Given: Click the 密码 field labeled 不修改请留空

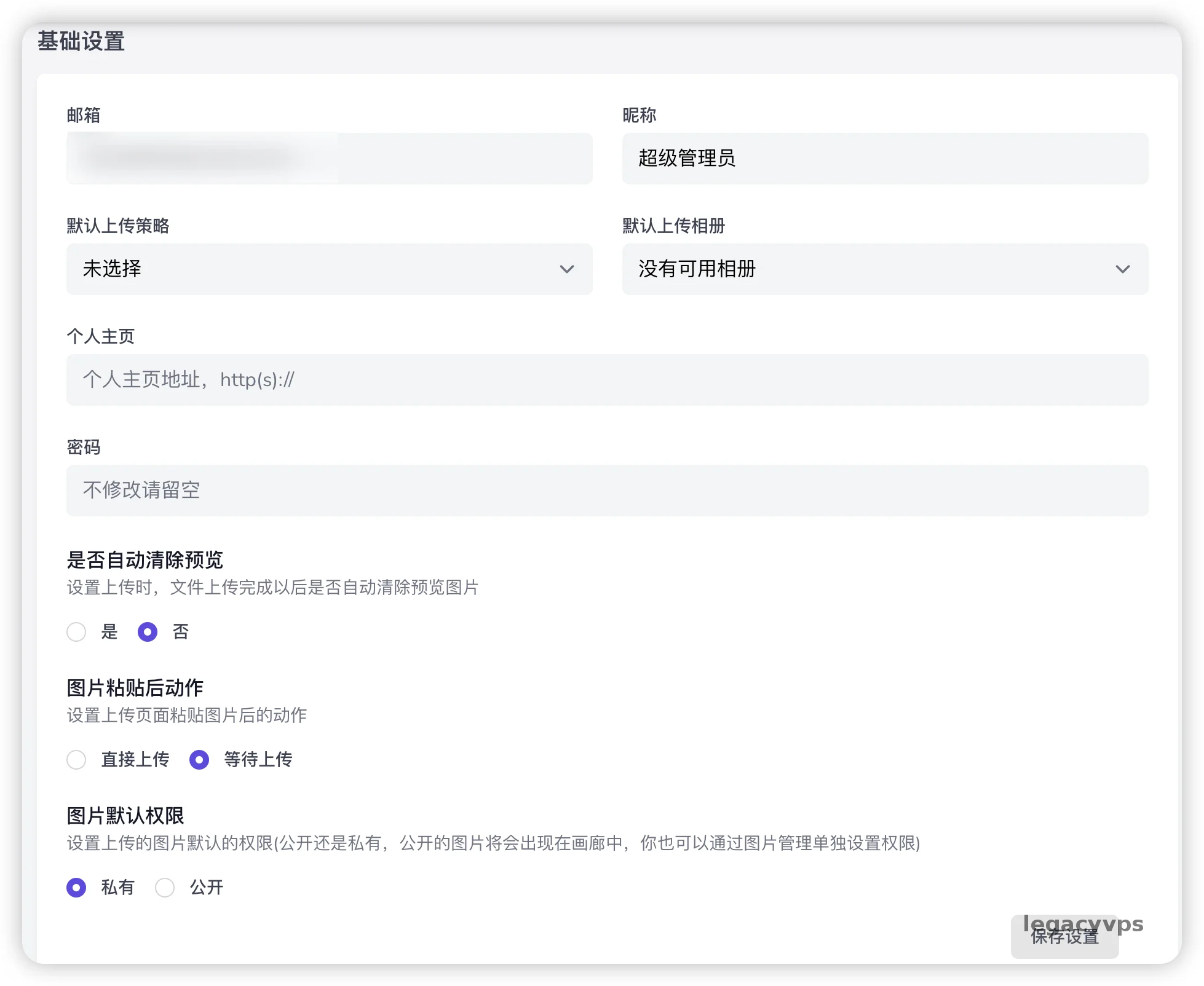Looking at the screenshot, I should [x=607, y=490].
